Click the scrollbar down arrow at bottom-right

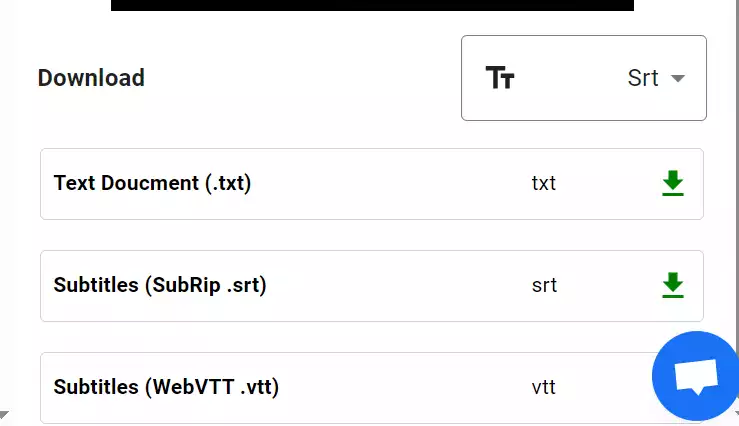point(737,414)
